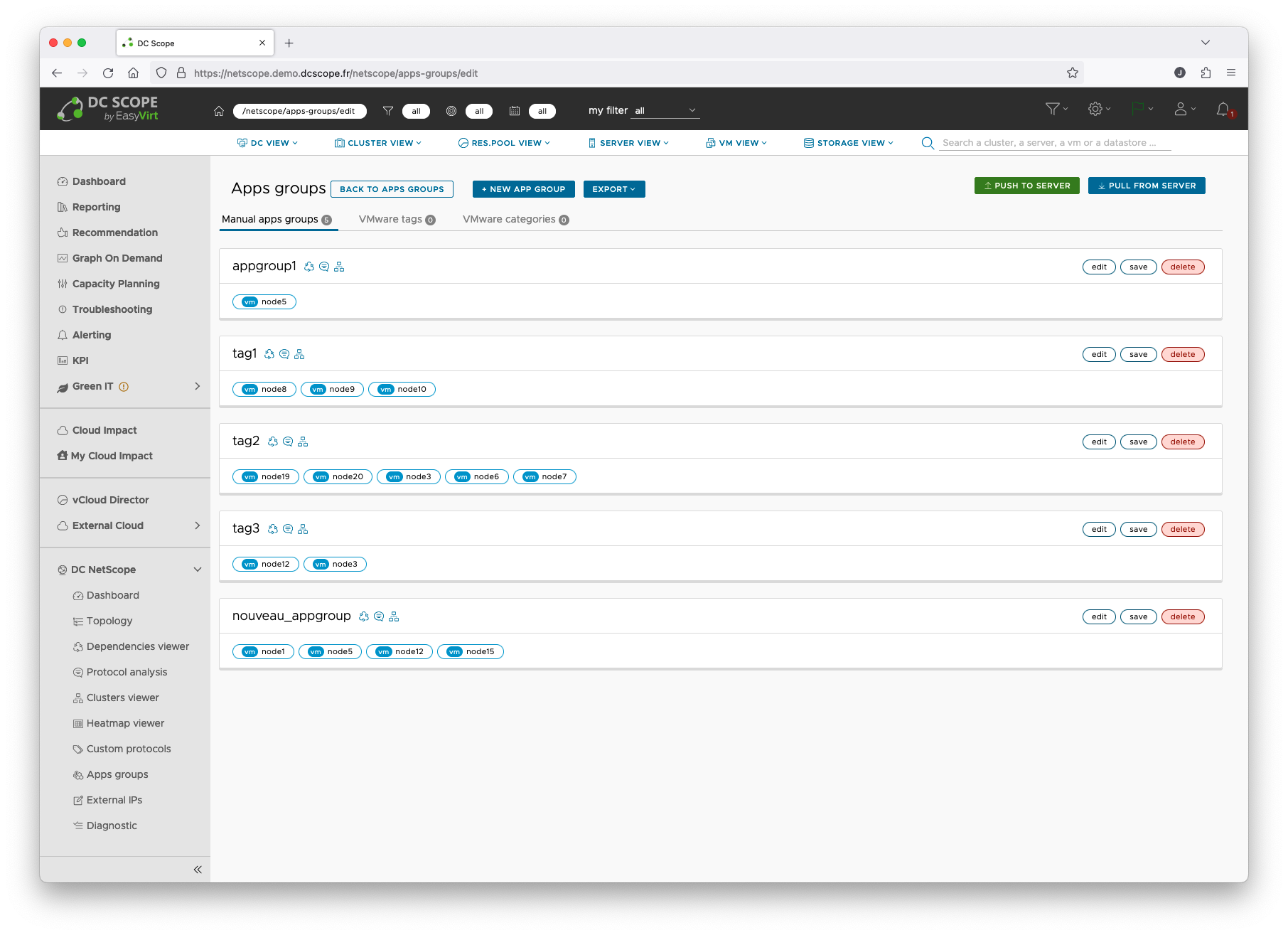Expand the Green IT sidebar section
This screenshot has height=935, width=1288.
[x=197, y=386]
